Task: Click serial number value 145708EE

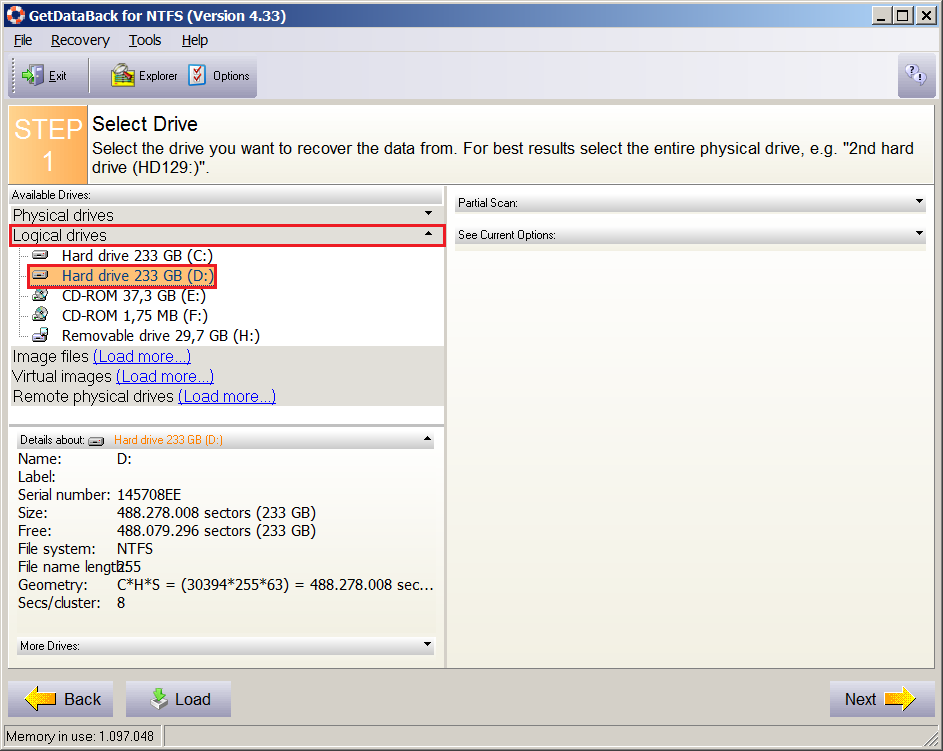Action: click(x=149, y=495)
